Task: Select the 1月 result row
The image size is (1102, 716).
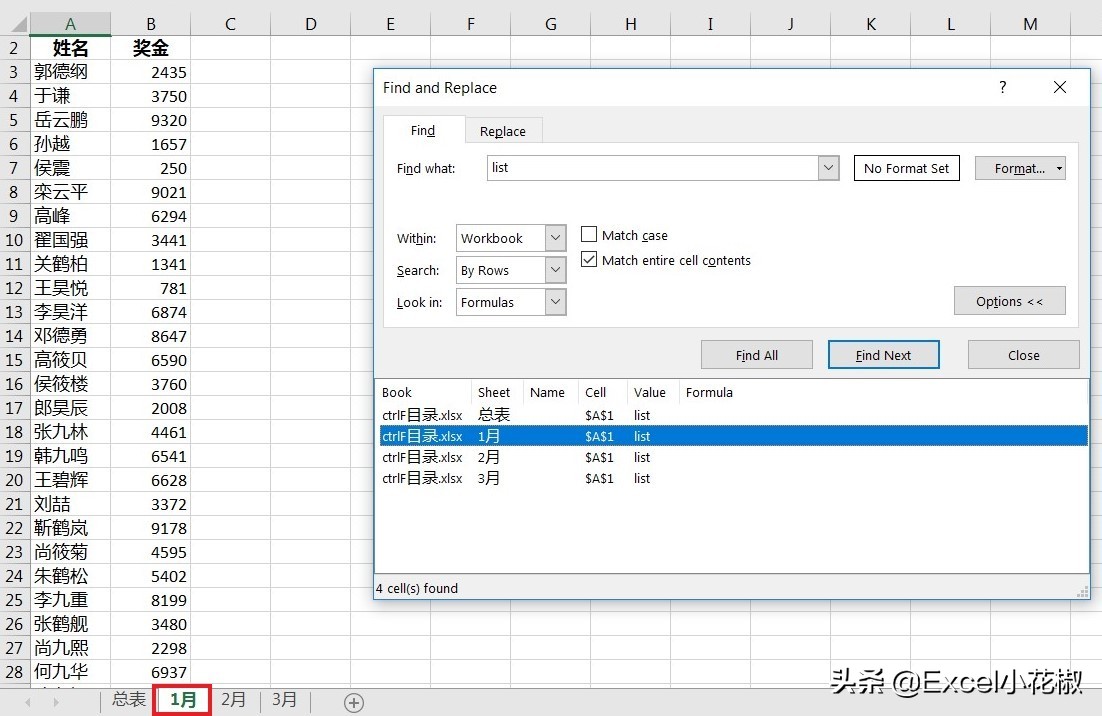Action: coord(734,436)
